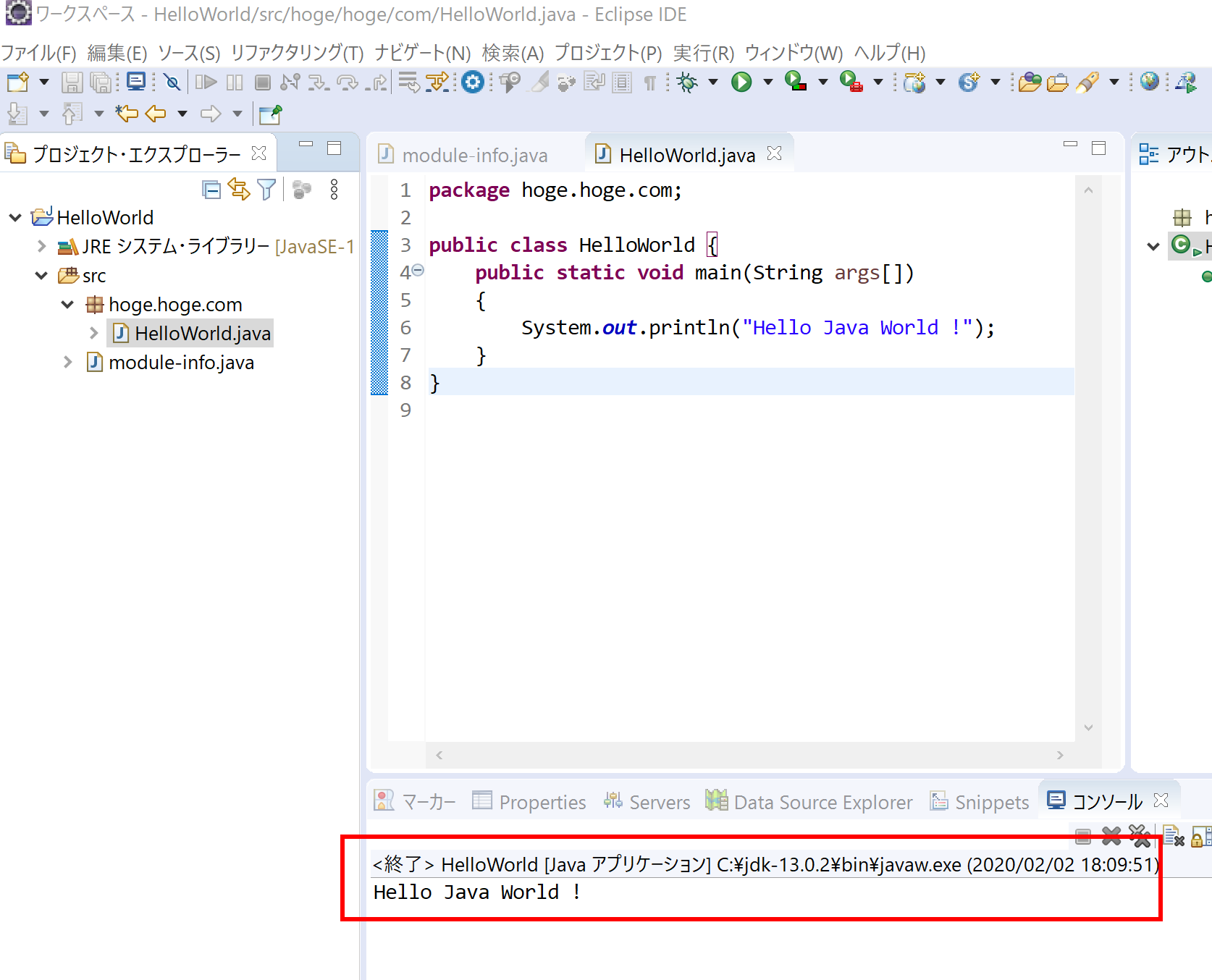Toggle Use Step Filters icon

click(x=437, y=82)
